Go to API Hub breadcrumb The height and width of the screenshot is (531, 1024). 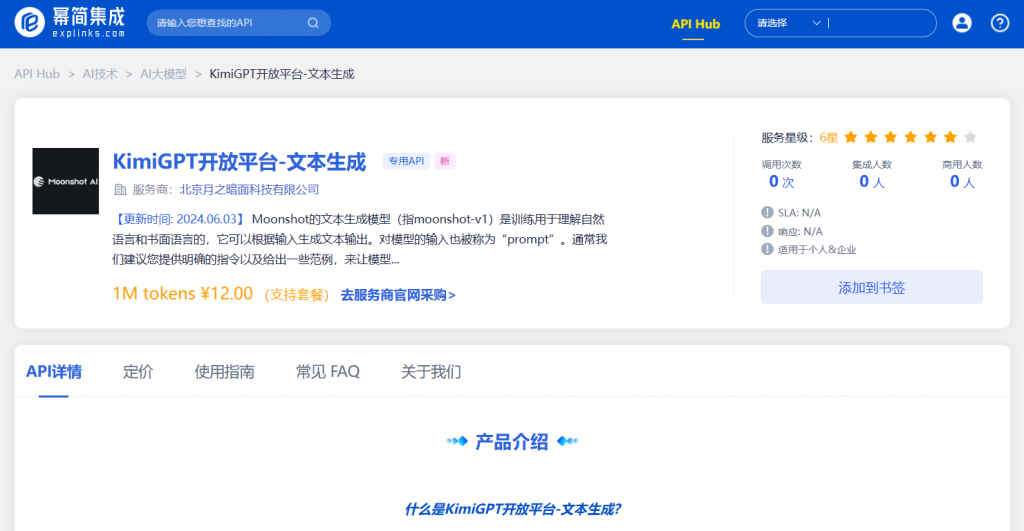pyautogui.click(x=37, y=74)
